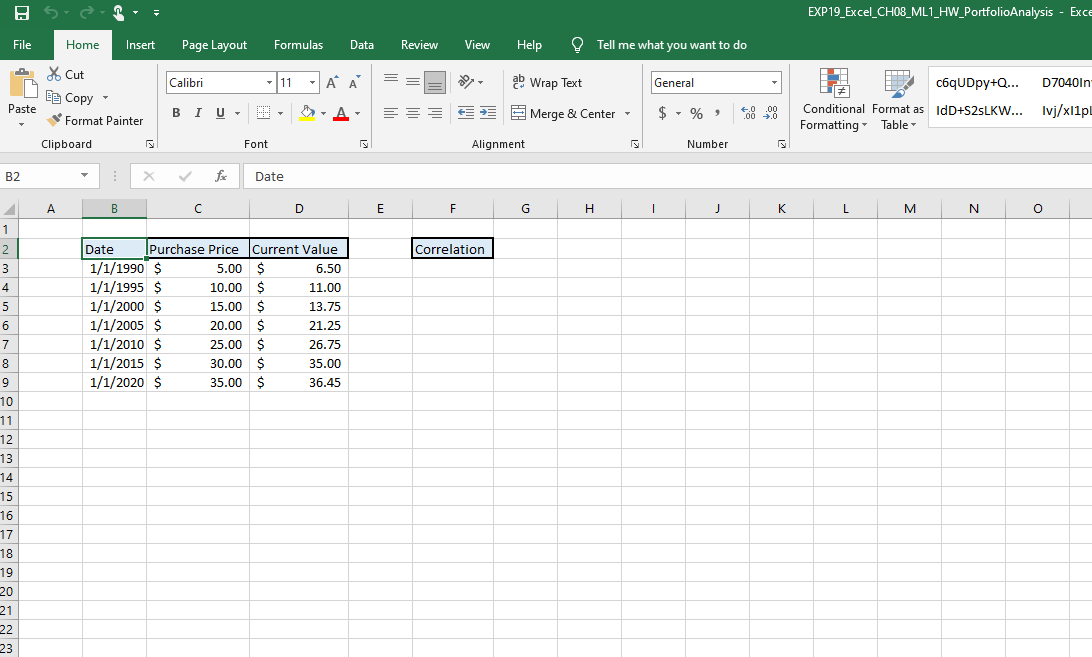
Task: Switch to the Page Layout tab
Action: click(214, 45)
